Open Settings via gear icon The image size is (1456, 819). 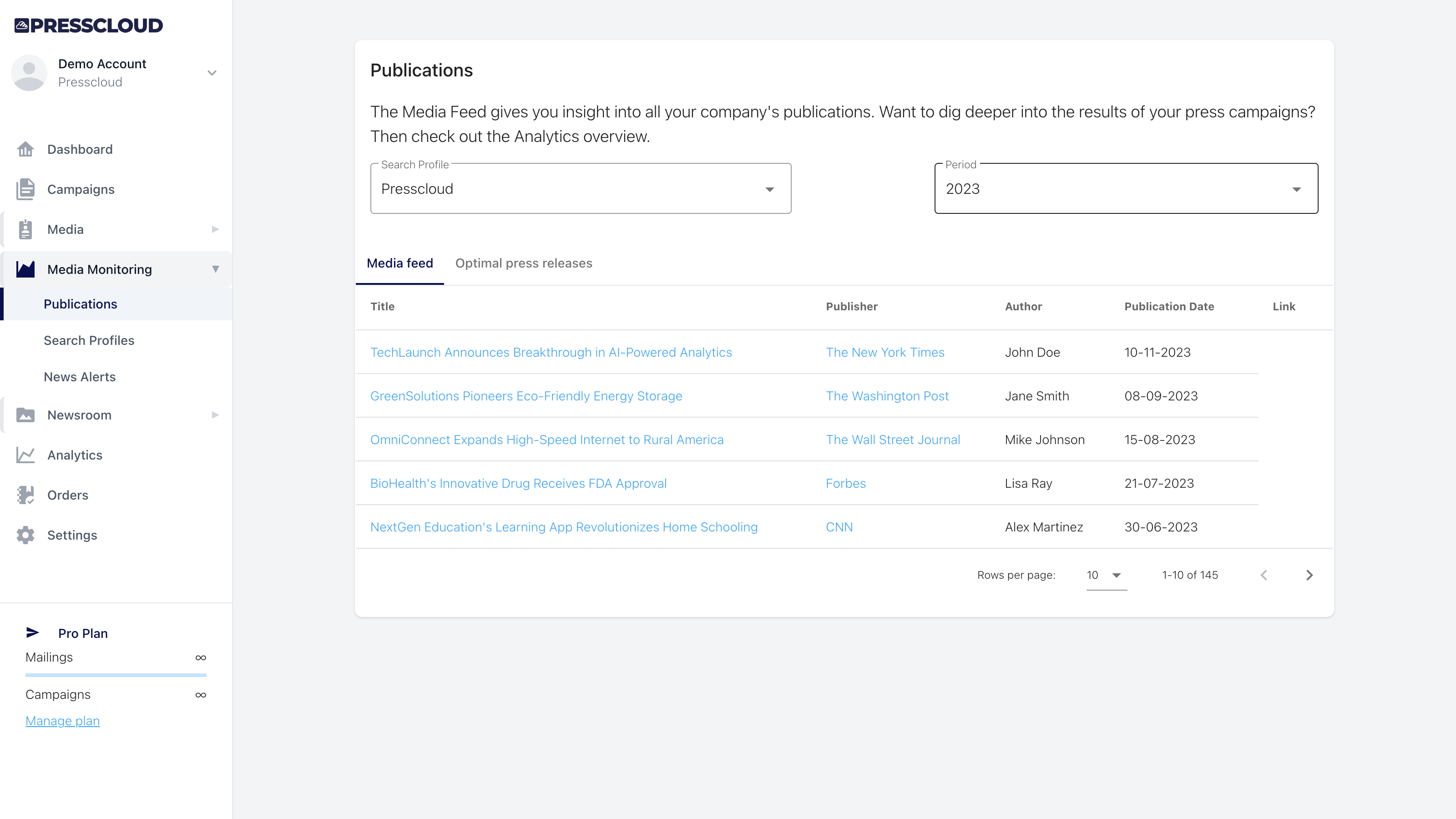tap(25, 535)
